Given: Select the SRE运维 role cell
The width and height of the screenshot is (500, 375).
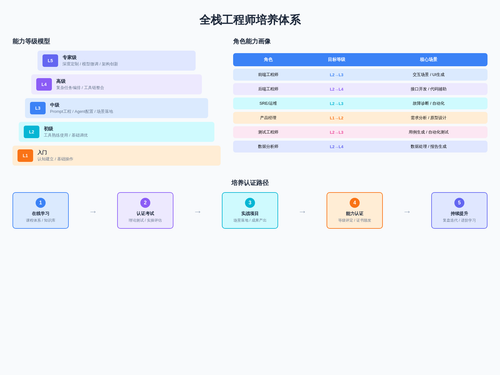Looking at the screenshot, I should (x=268, y=103).
